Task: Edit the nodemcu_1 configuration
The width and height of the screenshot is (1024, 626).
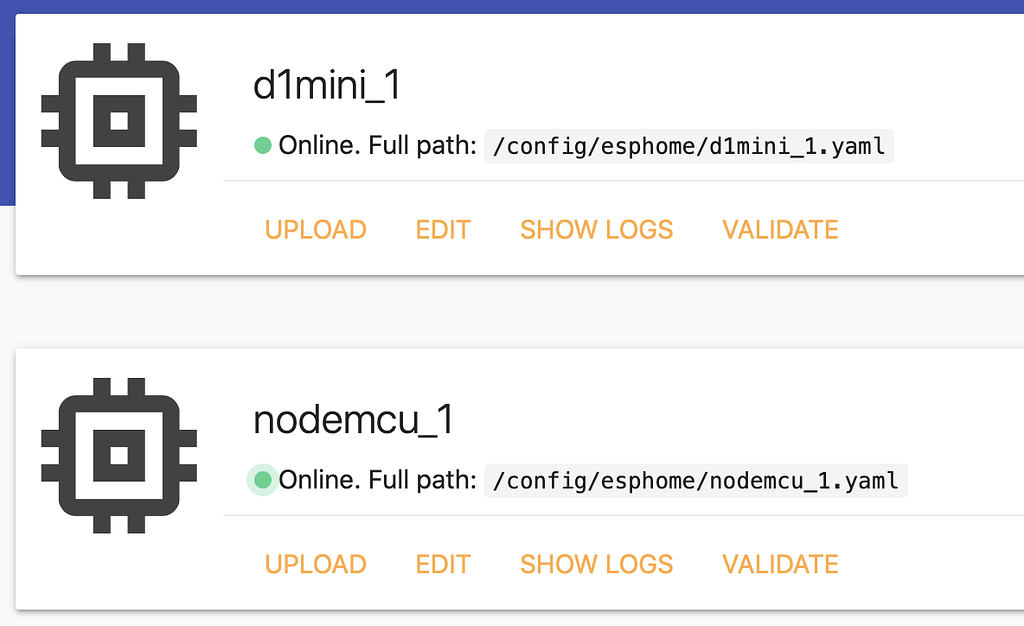Action: (x=443, y=564)
